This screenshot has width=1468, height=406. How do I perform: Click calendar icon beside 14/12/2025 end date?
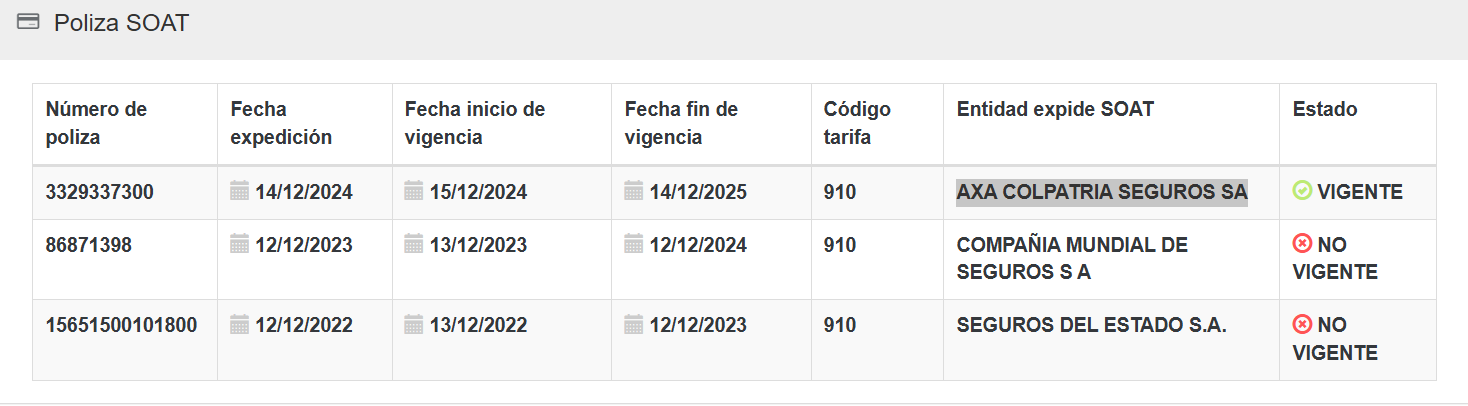tap(633, 191)
